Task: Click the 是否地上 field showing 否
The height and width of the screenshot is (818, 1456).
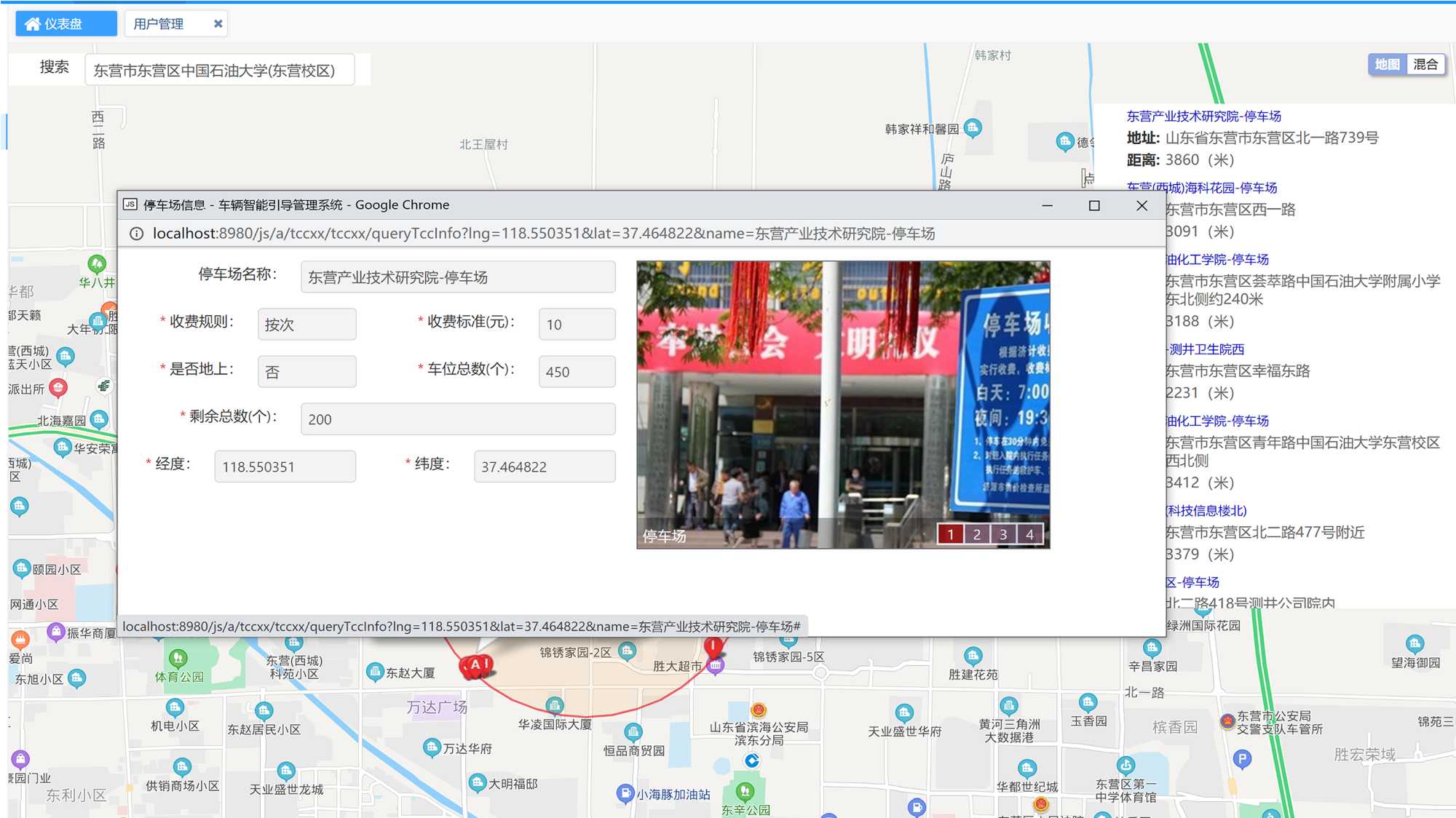Action: pyautogui.click(x=306, y=372)
